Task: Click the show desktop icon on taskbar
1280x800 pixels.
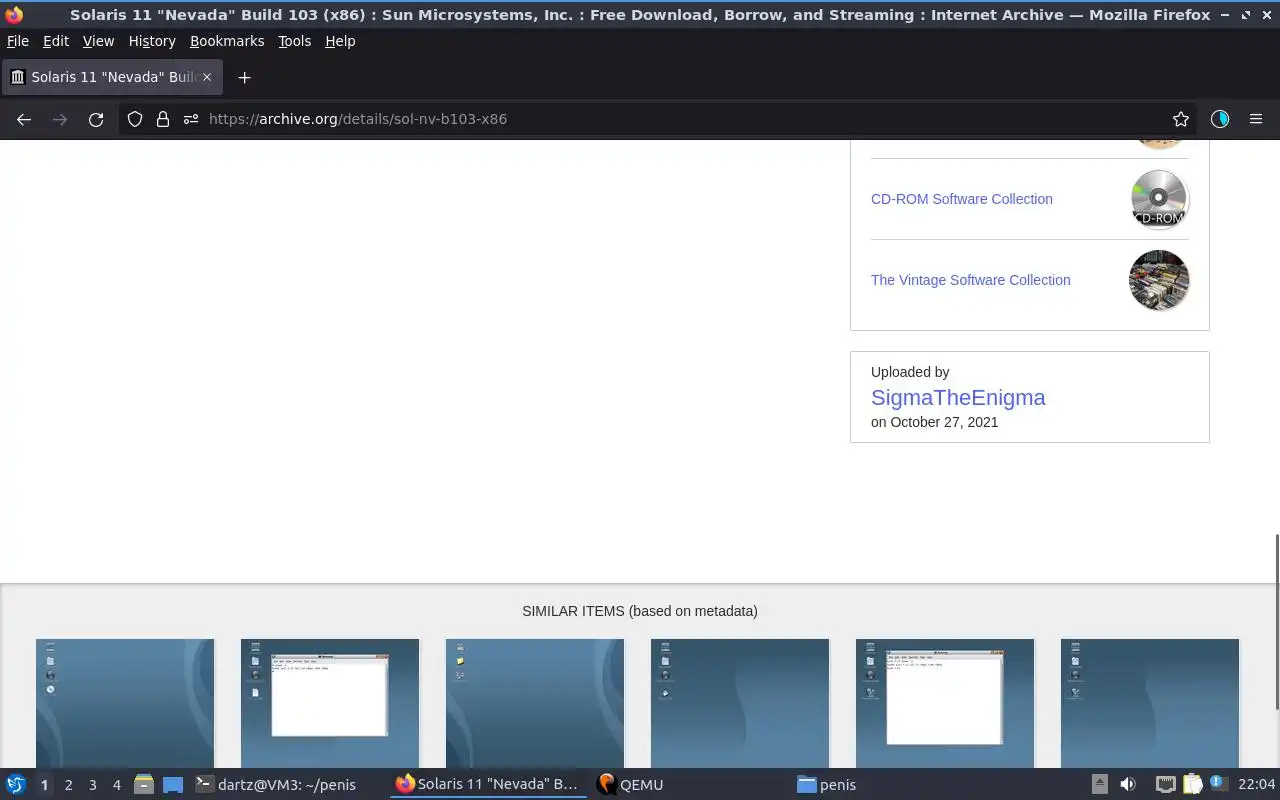Action: point(173,785)
